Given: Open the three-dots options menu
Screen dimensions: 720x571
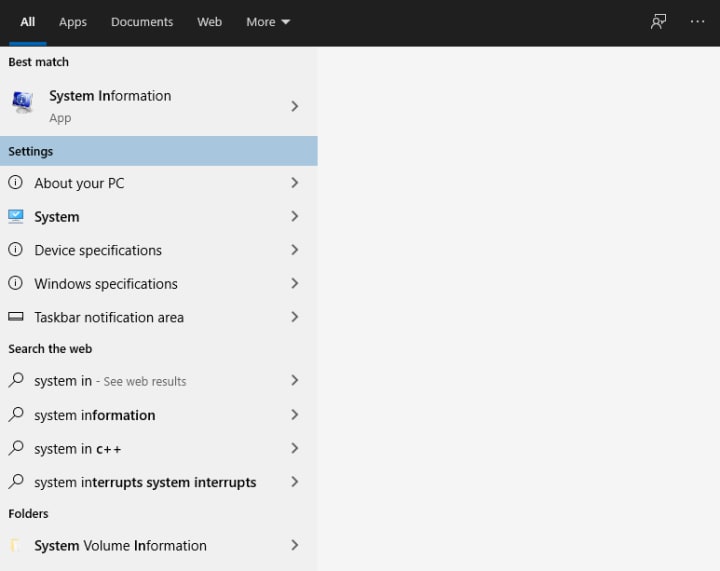Looking at the screenshot, I should (x=697, y=22).
